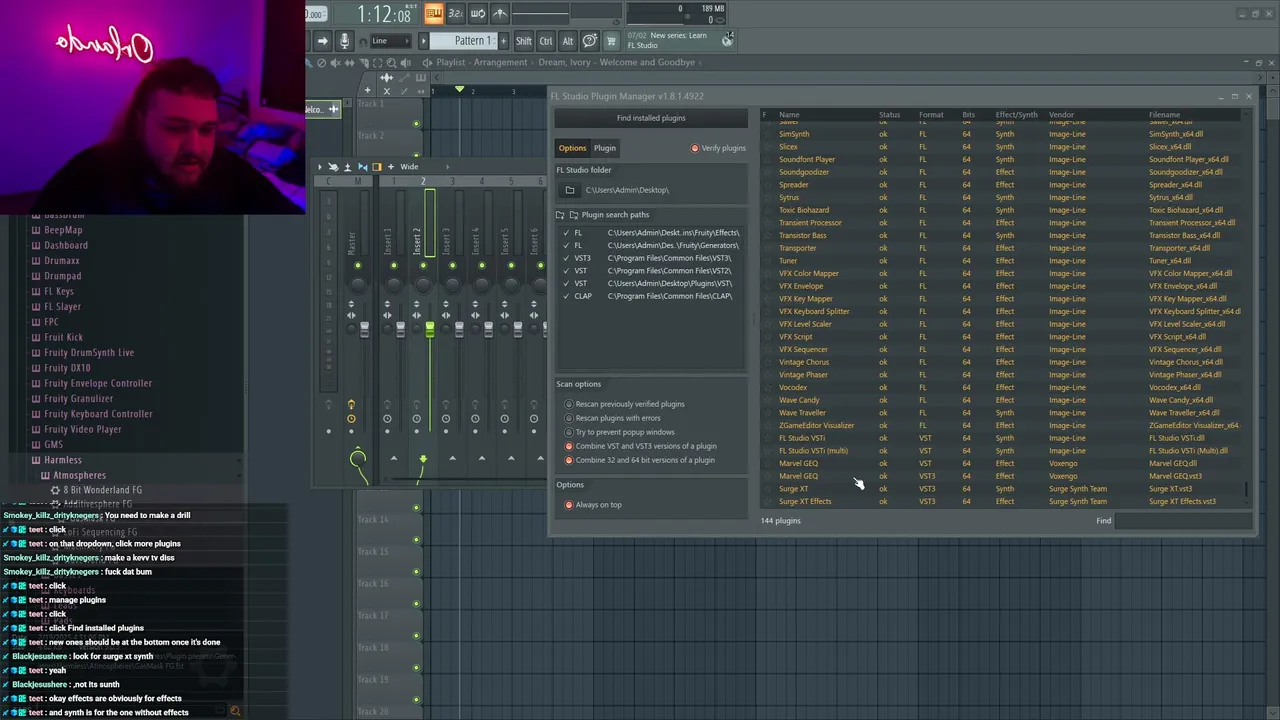
Task: Disable Combine 32 and 64 bit versions
Action: click(640, 460)
